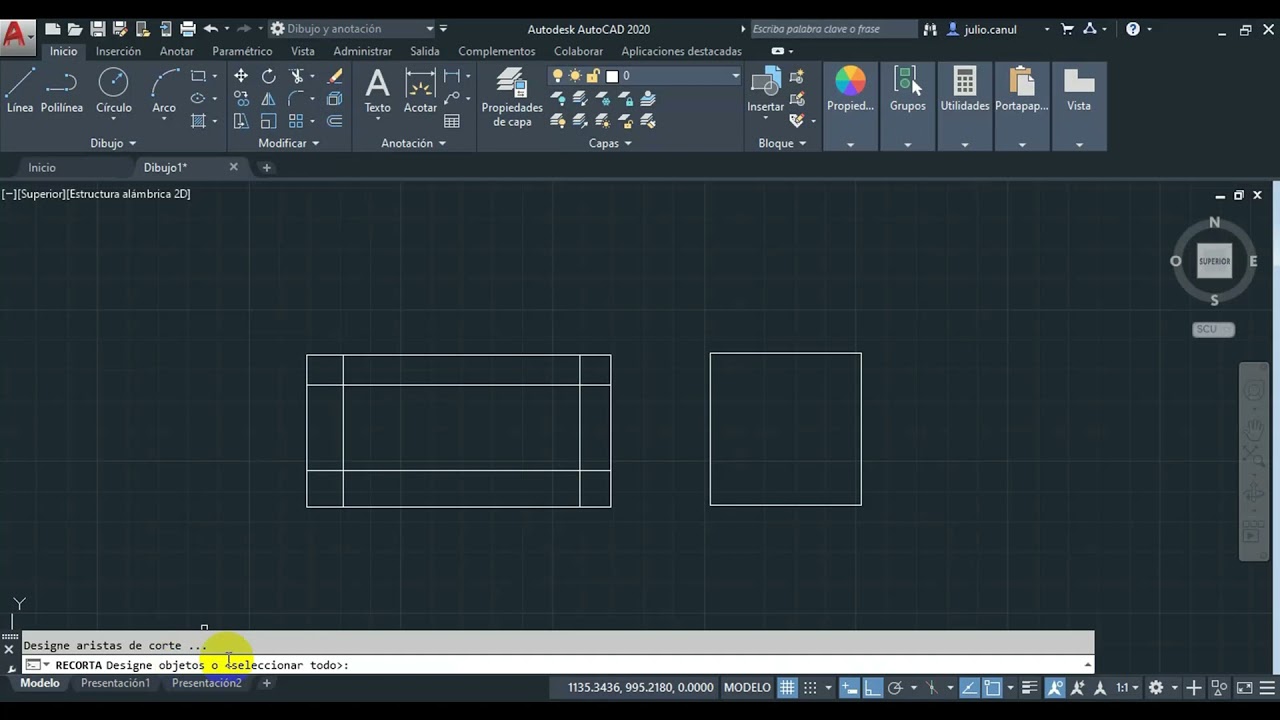Activate the Move (Desplazar) tool
Screen dimensions: 1280x720
pyautogui.click(x=241, y=76)
